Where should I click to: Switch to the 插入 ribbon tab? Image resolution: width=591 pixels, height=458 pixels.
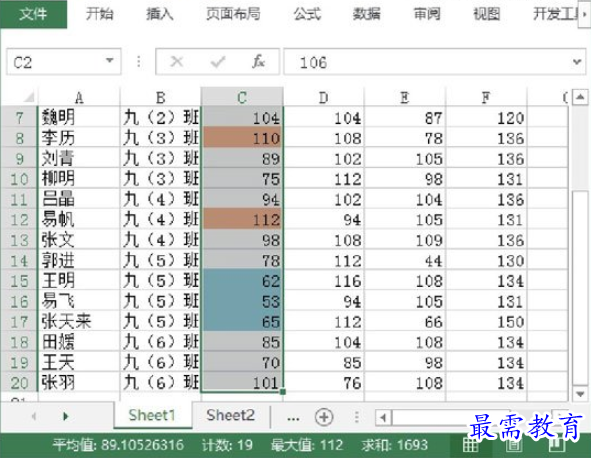click(x=159, y=14)
